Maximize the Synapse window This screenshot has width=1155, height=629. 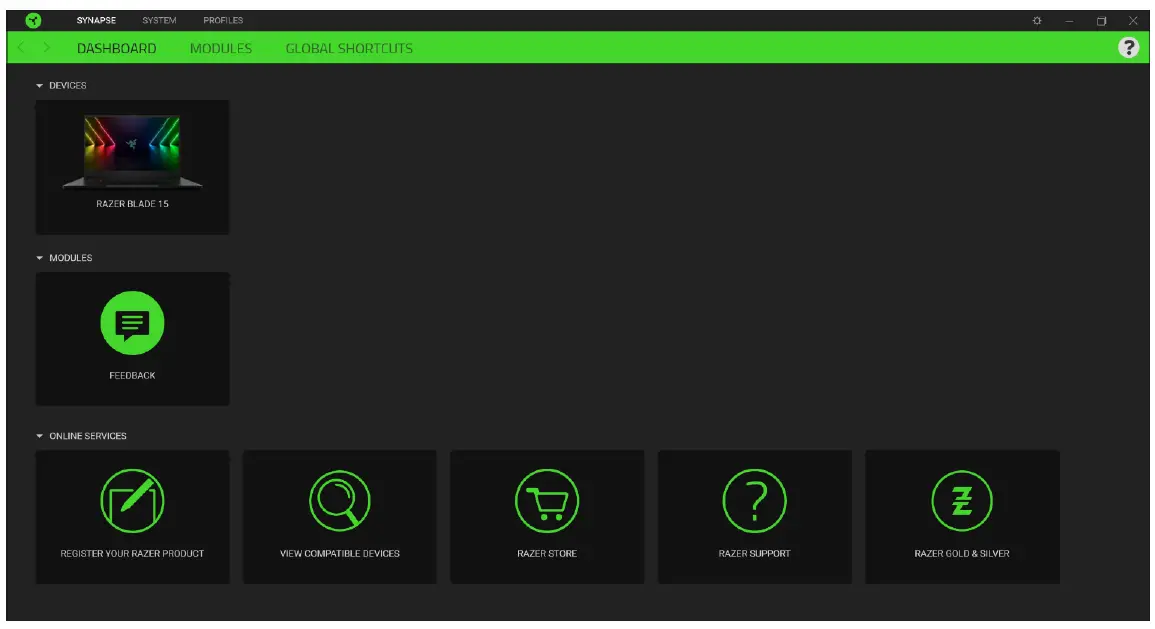click(x=1101, y=21)
